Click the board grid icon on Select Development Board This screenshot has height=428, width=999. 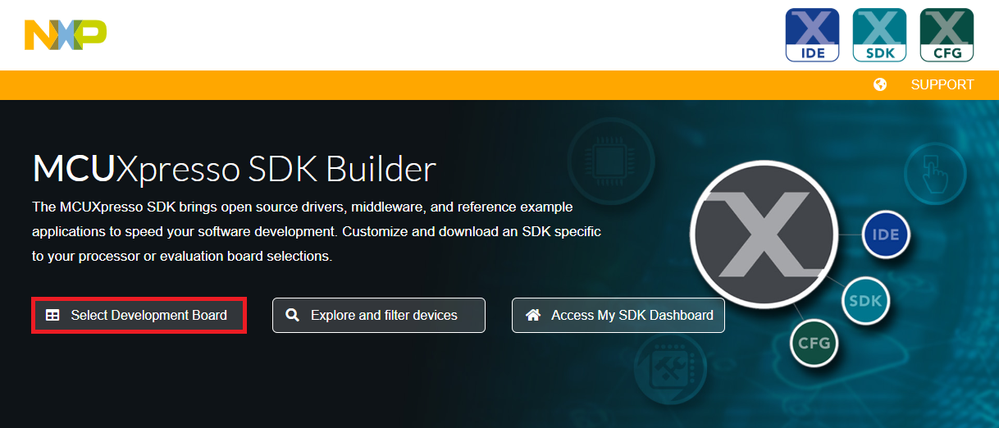(53, 315)
